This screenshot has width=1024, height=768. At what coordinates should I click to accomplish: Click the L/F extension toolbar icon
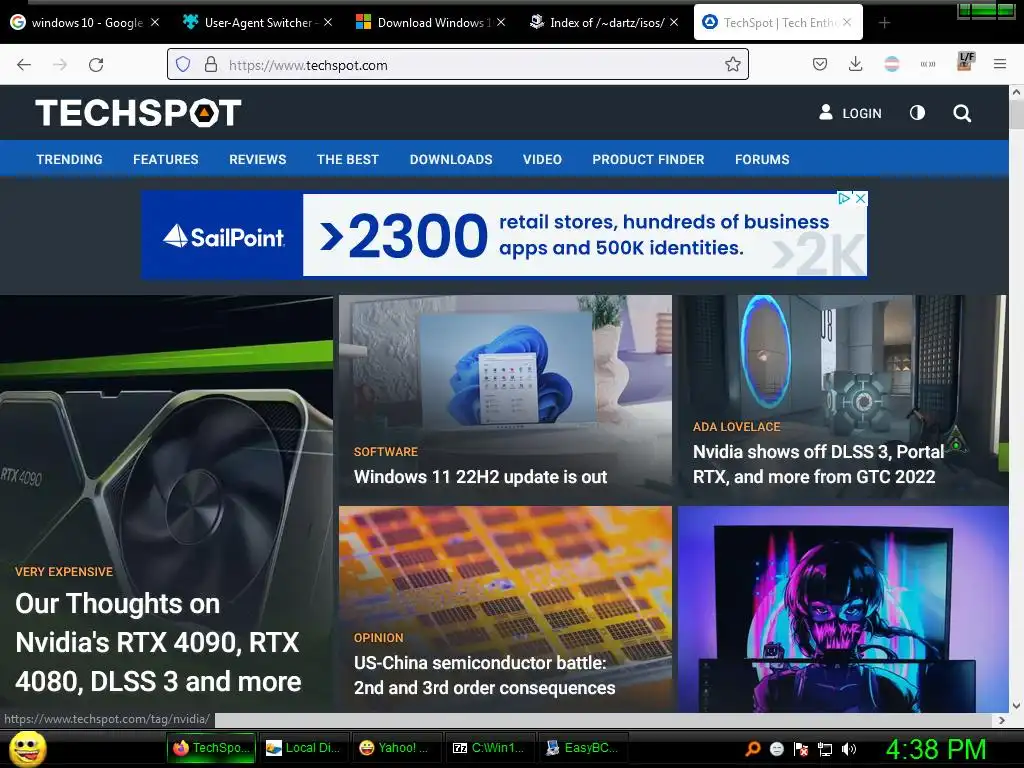click(966, 61)
